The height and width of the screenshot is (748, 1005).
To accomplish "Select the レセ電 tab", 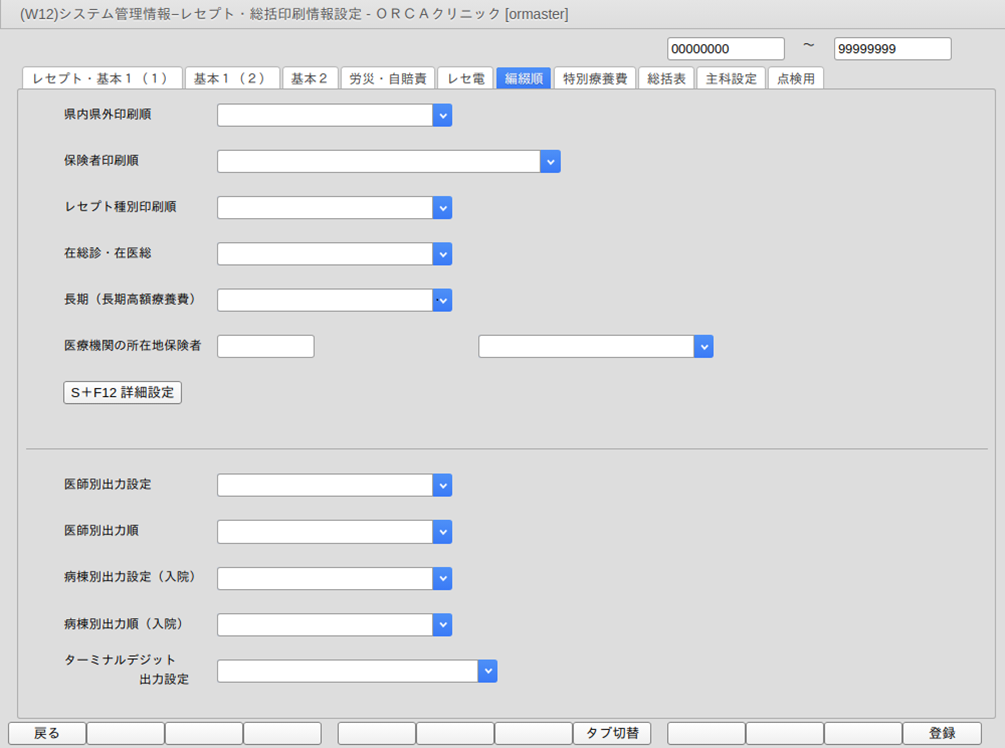I will pos(465,78).
